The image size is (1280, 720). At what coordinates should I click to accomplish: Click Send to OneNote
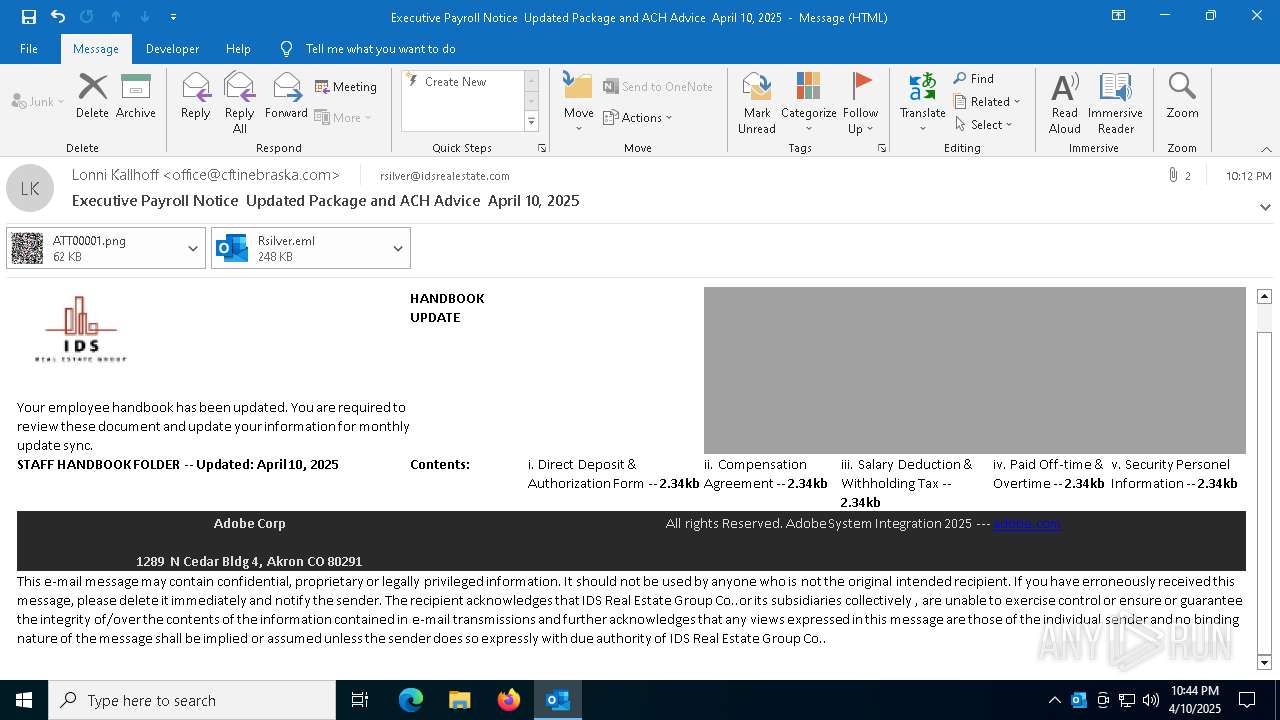pyautogui.click(x=657, y=87)
